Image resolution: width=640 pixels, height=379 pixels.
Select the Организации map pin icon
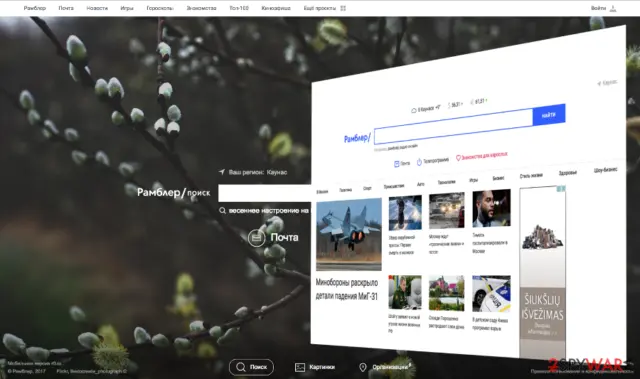[x=362, y=367]
